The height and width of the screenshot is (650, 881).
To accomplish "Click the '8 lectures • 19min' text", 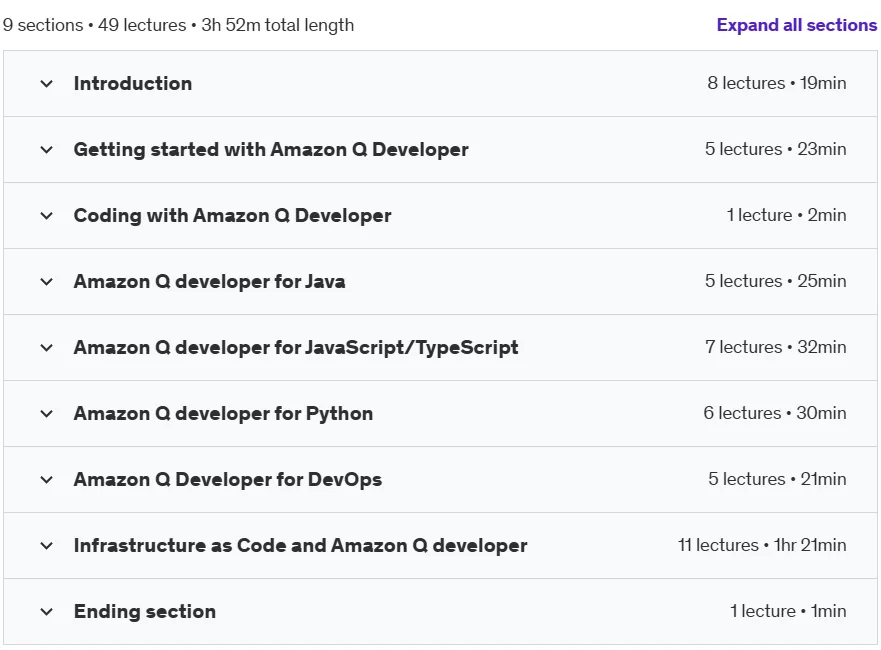I will click(x=776, y=83).
